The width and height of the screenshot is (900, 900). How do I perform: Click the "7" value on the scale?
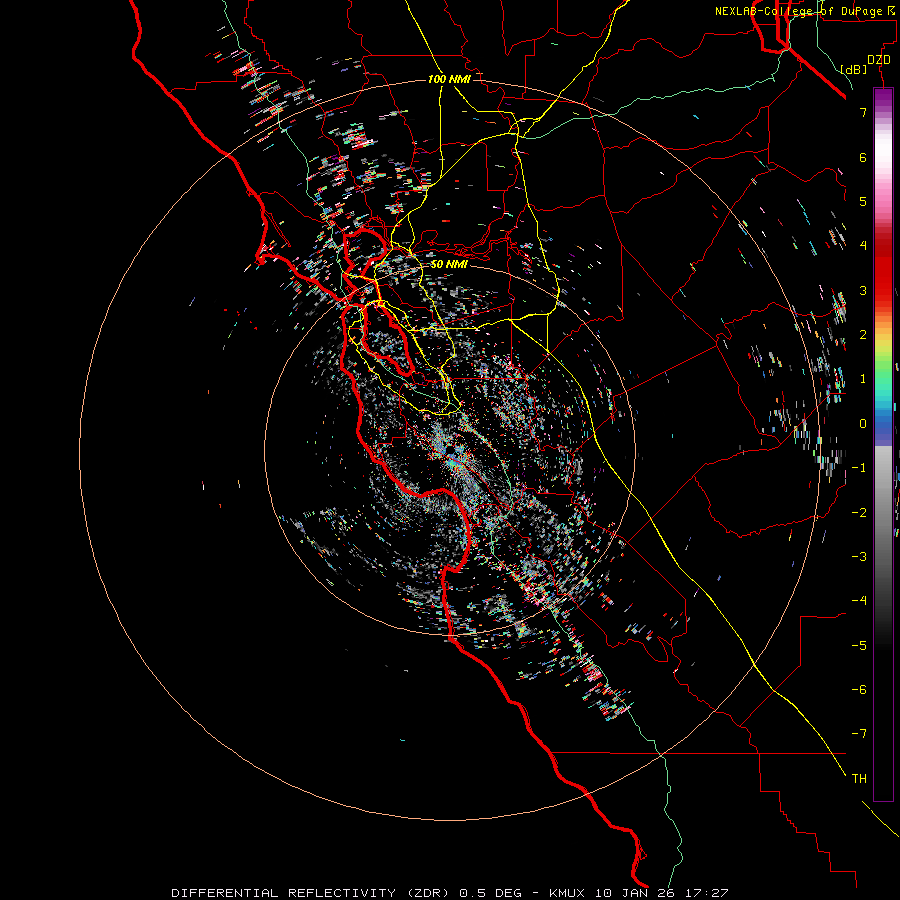[863, 112]
